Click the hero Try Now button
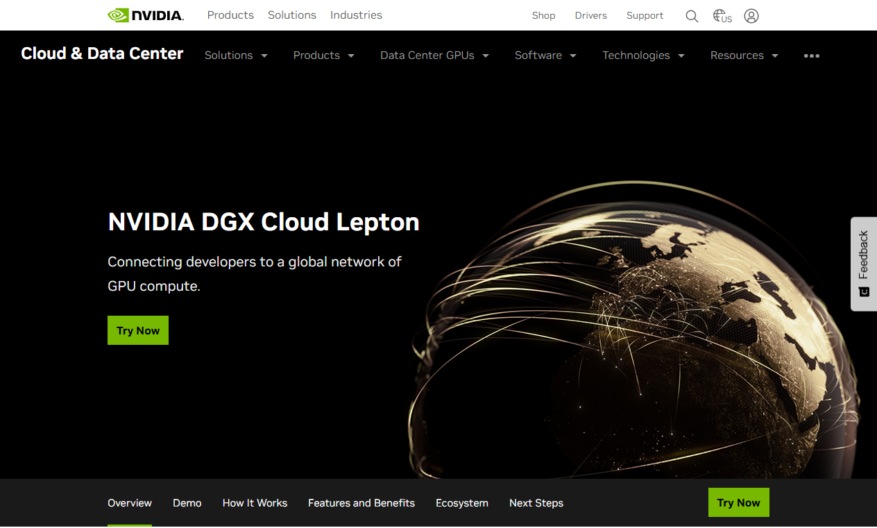Image resolution: width=877 pixels, height=528 pixels. click(x=138, y=331)
